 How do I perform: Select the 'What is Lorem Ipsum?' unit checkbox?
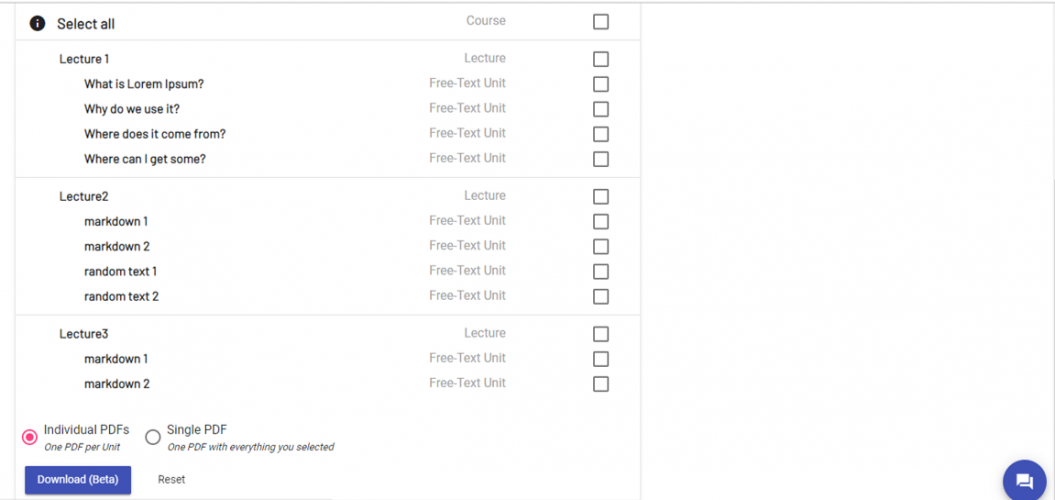tap(601, 84)
